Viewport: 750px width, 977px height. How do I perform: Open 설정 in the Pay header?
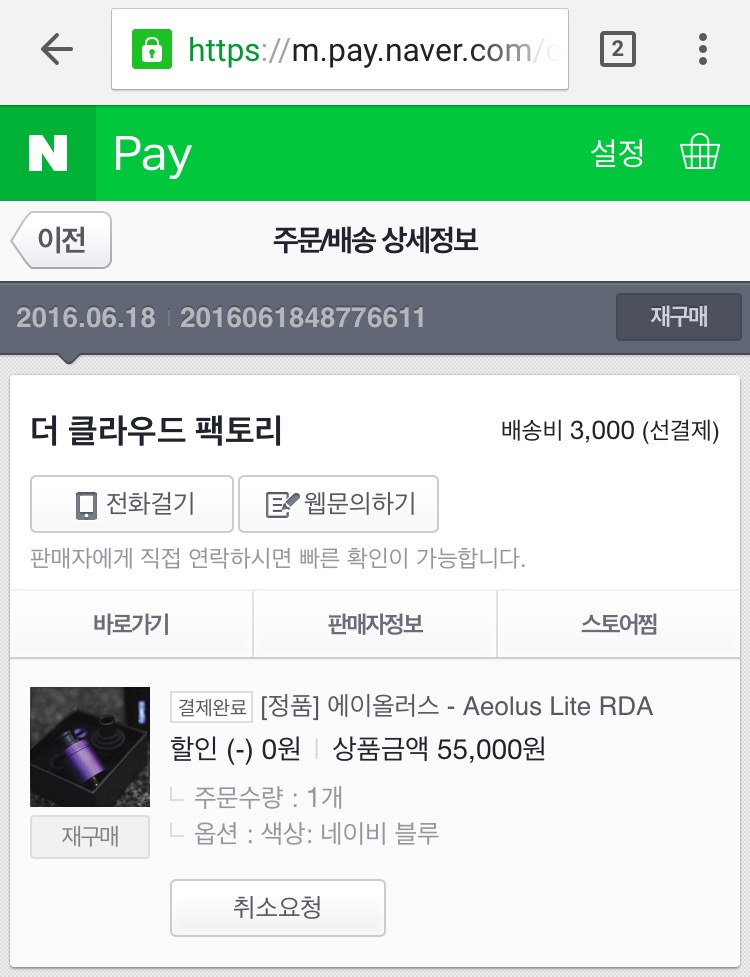pos(617,154)
